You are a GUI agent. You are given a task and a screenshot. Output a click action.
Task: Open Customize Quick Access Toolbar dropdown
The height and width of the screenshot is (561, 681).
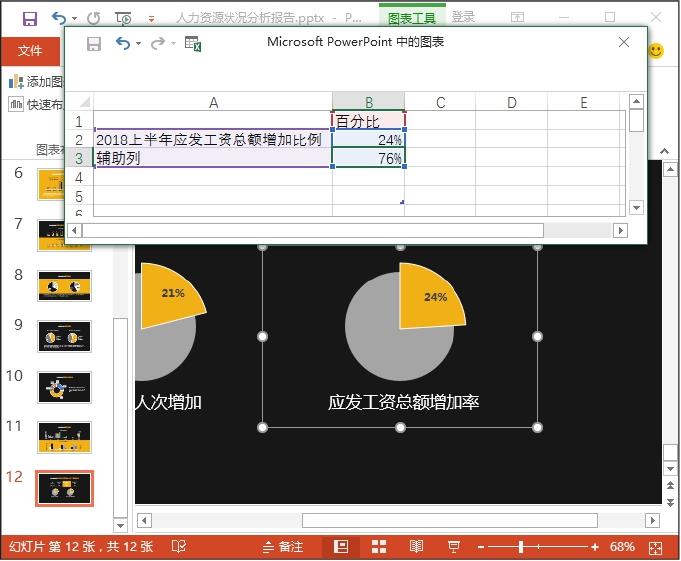coord(151,18)
